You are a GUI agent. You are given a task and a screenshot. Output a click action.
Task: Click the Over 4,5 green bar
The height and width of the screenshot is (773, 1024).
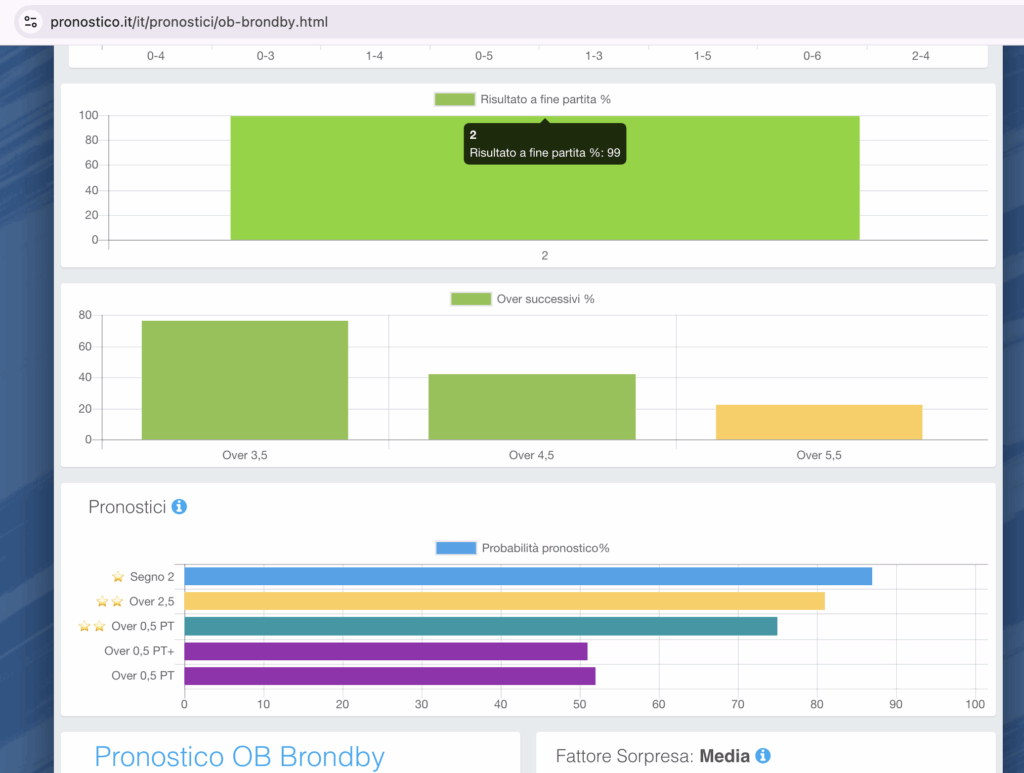[x=532, y=407]
